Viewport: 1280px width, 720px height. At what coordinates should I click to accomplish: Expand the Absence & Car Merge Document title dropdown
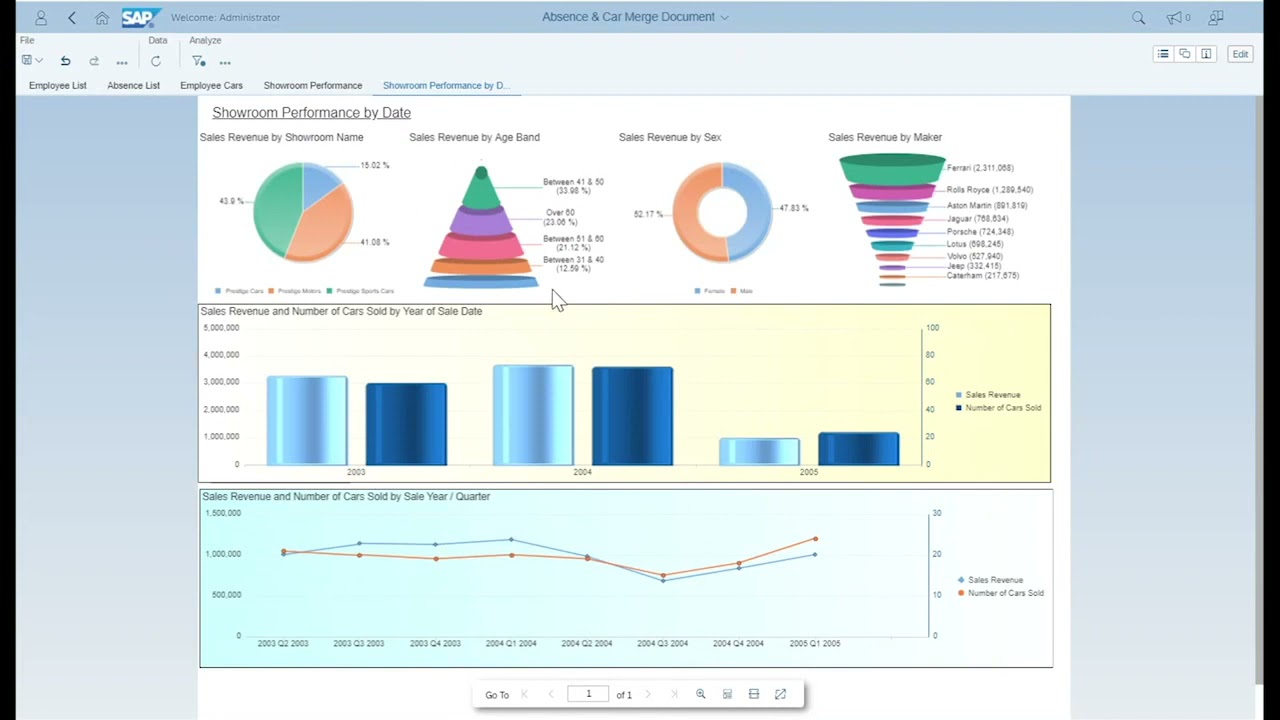coord(725,17)
